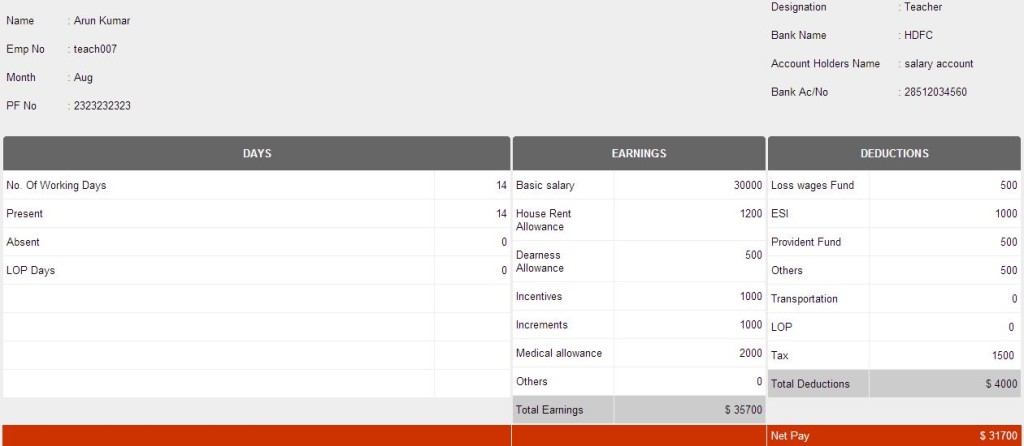Click the DAYS column header
The height and width of the screenshot is (446, 1024).
click(257, 153)
